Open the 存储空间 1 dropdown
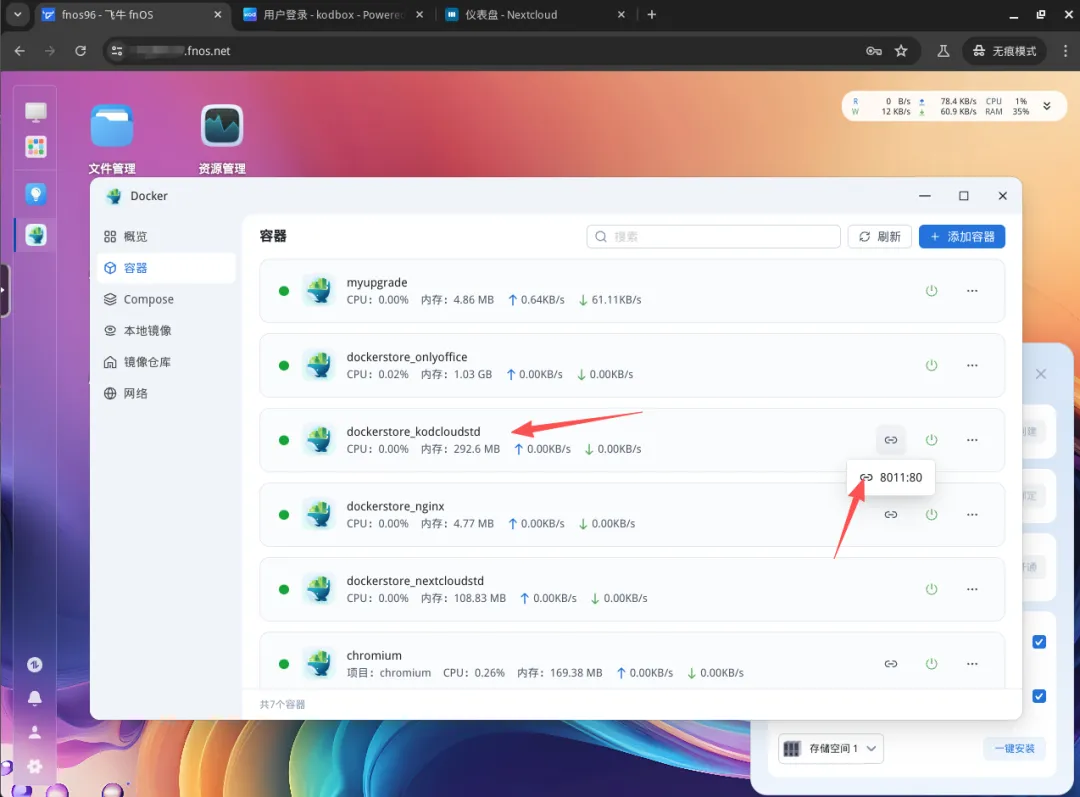The width and height of the screenshot is (1080, 797). [831, 749]
